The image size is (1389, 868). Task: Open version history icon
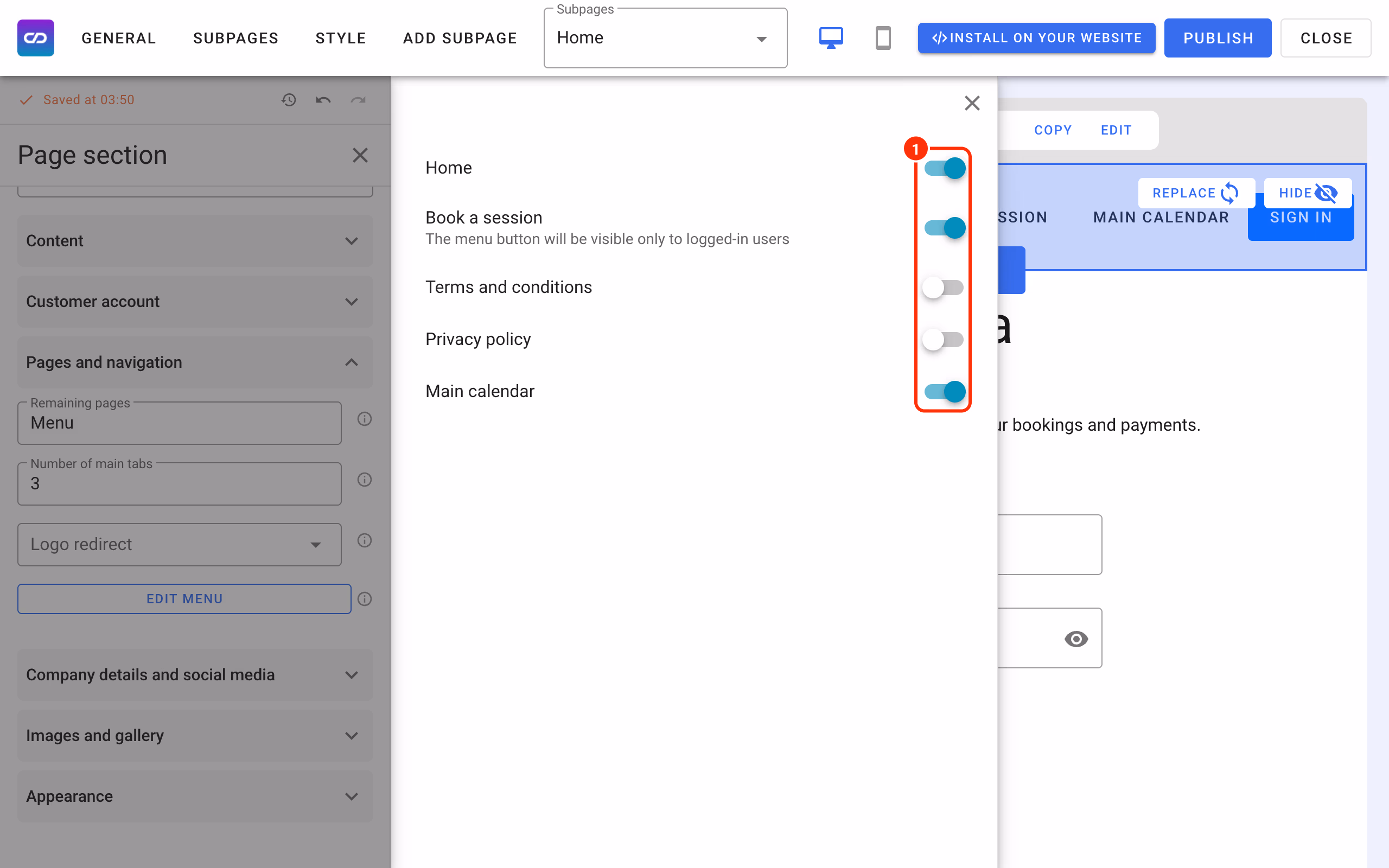[x=288, y=100]
